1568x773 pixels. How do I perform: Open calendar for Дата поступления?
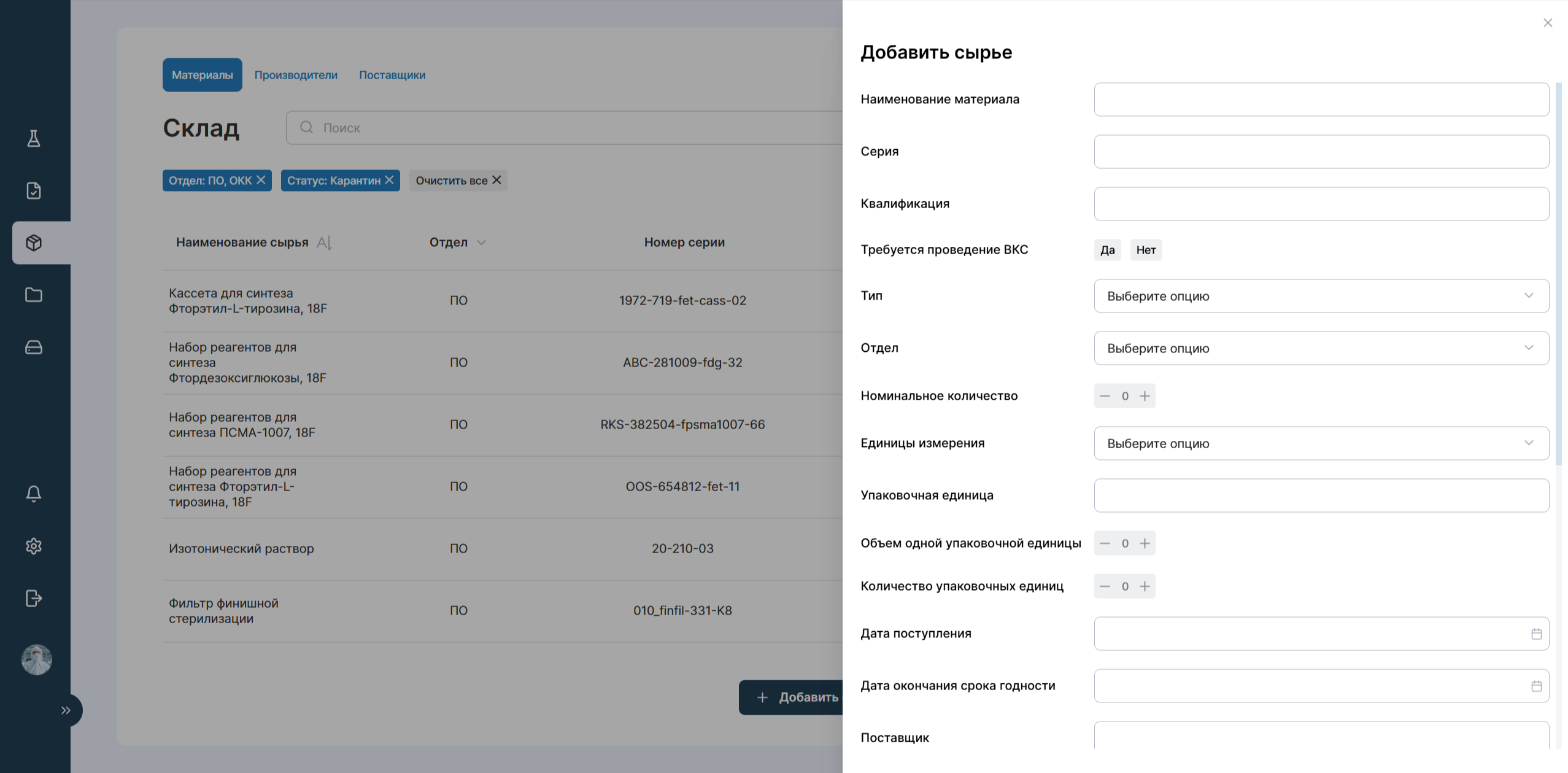[x=1536, y=634]
